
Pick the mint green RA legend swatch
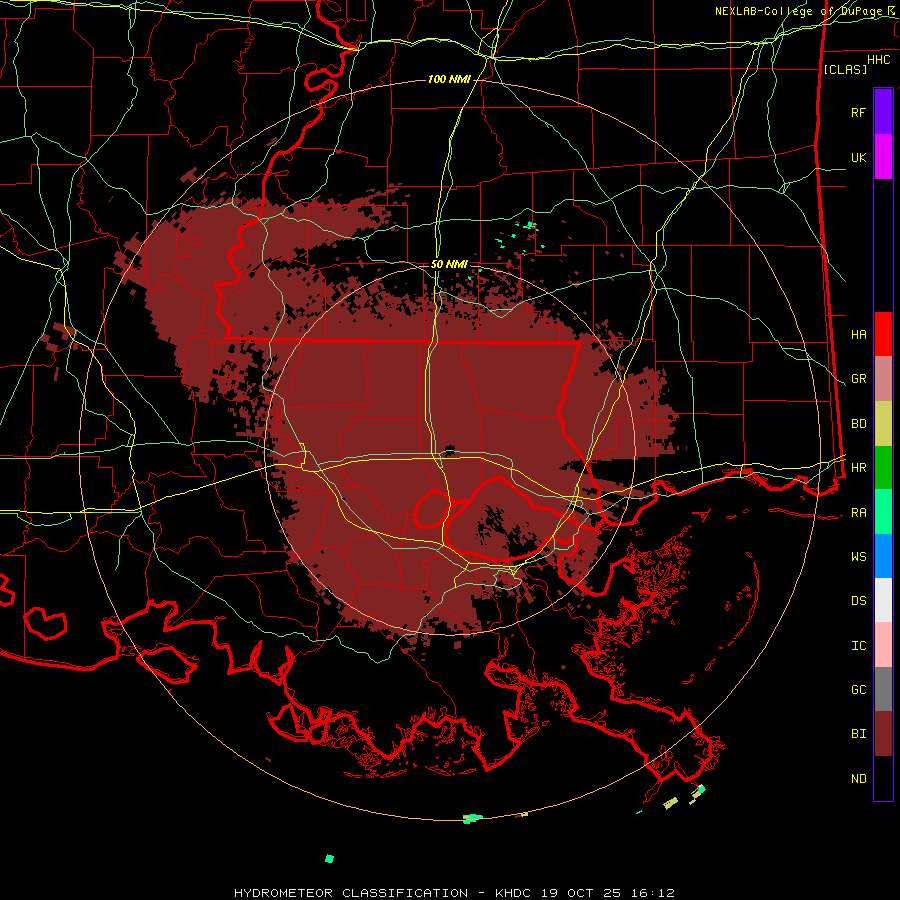883,512
